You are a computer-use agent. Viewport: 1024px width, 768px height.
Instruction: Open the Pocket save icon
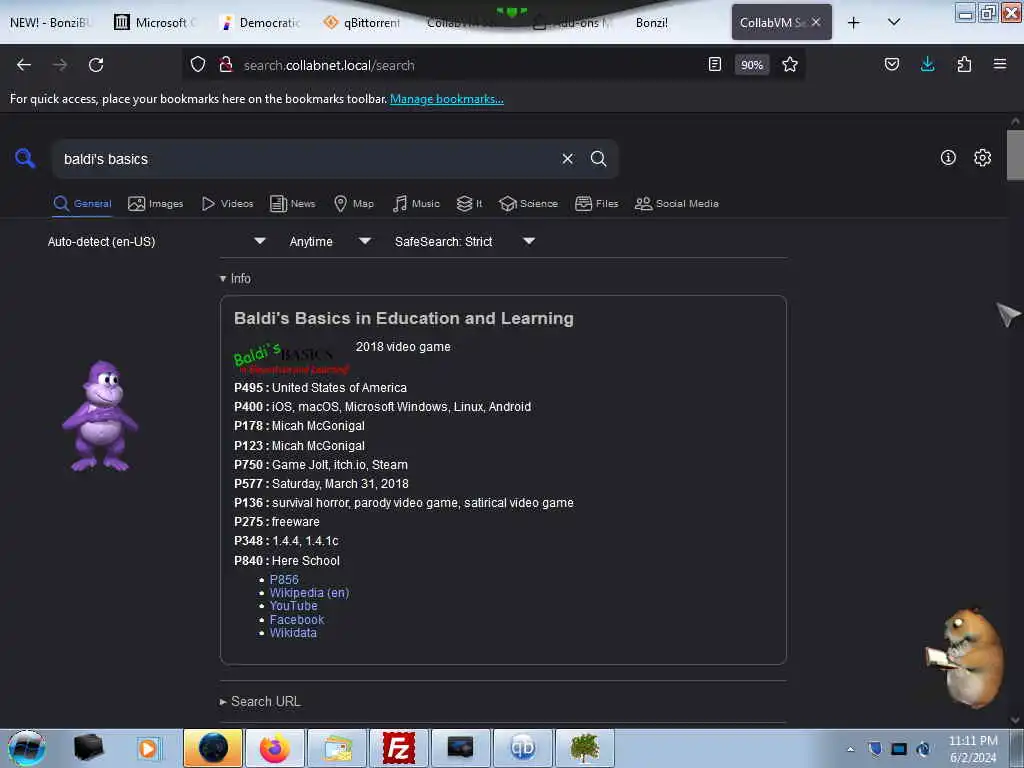(x=891, y=65)
